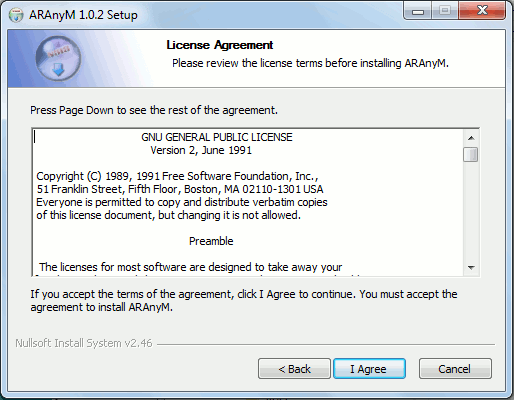The width and height of the screenshot is (514, 400).
Task: Click the Copyright (C) 1989, 1991 line
Action: click(177, 176)
